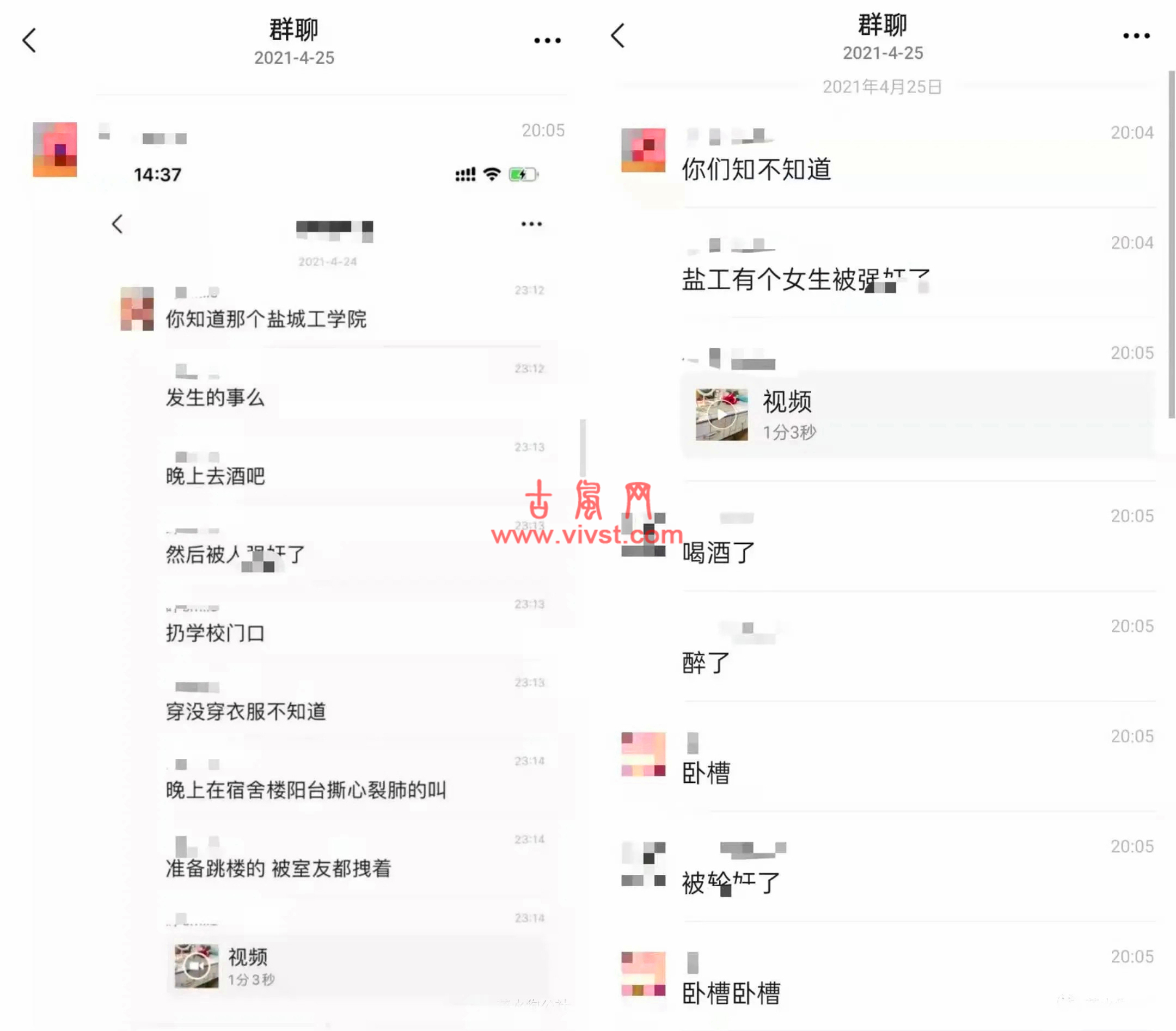Screen dimensions: 1176x1031
Task: Tap back arrow inside nested 14:37 screenshot
Action: click(118, 224)
